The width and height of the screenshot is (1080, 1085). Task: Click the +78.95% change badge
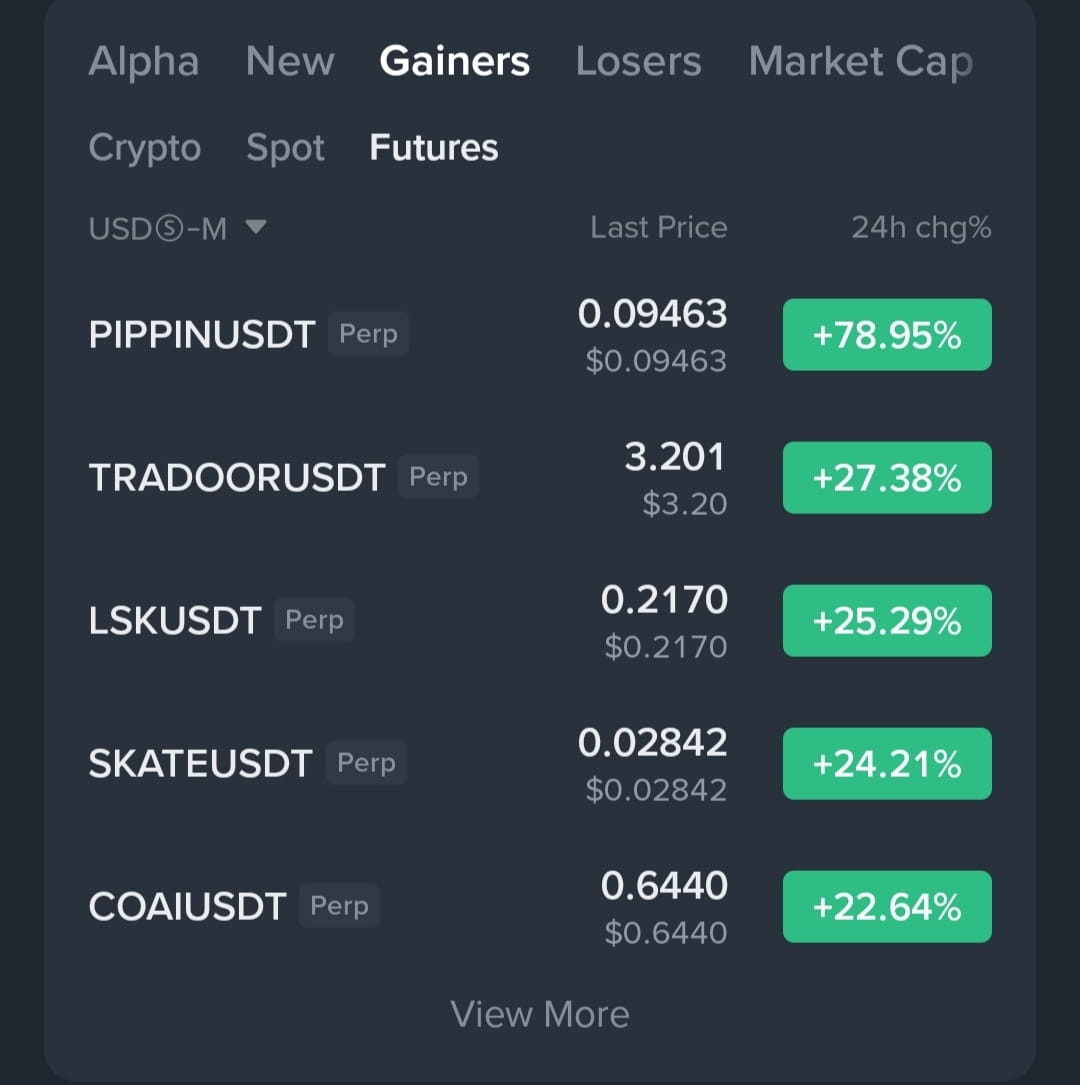887,335
